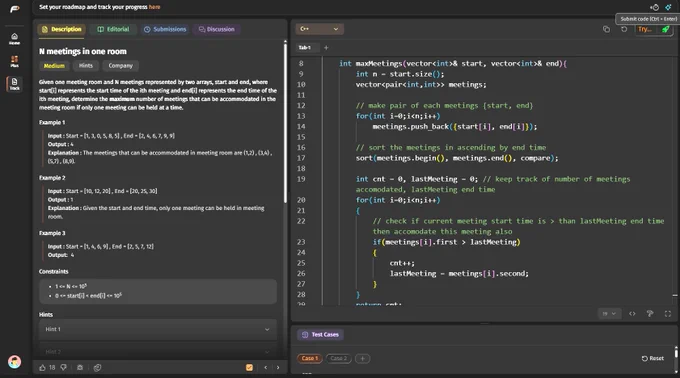Viewport: 680px width, 378px height.
Task: Open the Plus section in the sidebar
Action: (x=14, y=61)
